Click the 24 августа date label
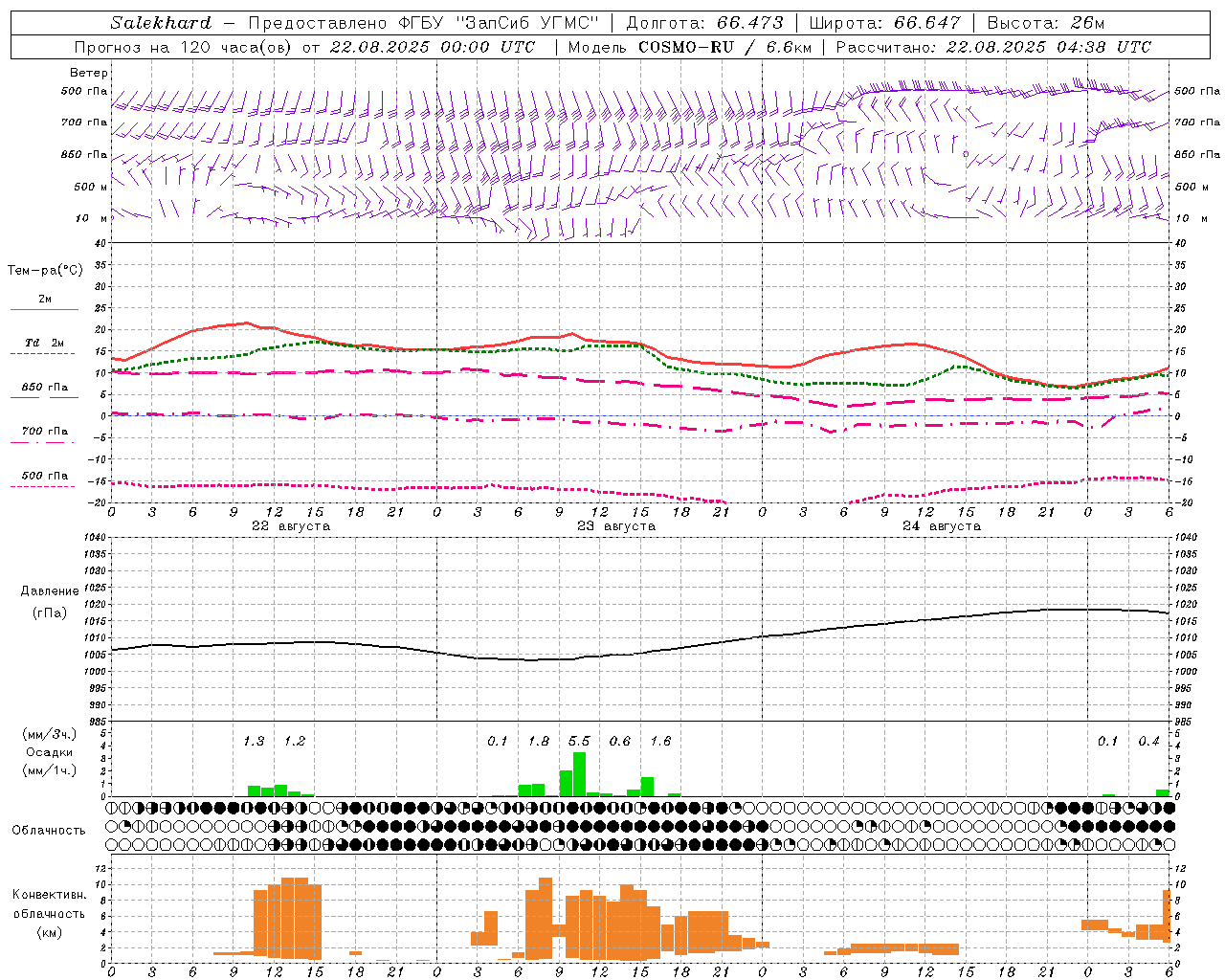This screenshot has width=1225, height=980. pos(941,526)
